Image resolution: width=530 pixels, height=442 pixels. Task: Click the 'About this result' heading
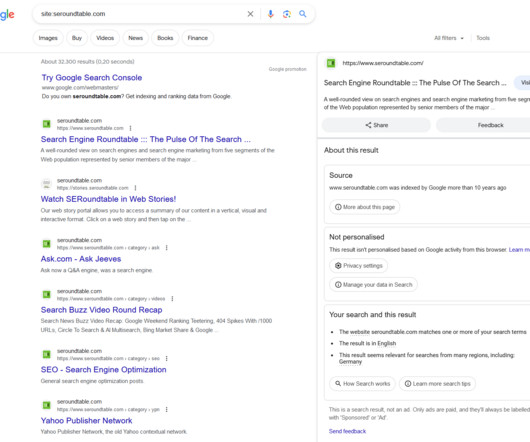pos(351,150)
